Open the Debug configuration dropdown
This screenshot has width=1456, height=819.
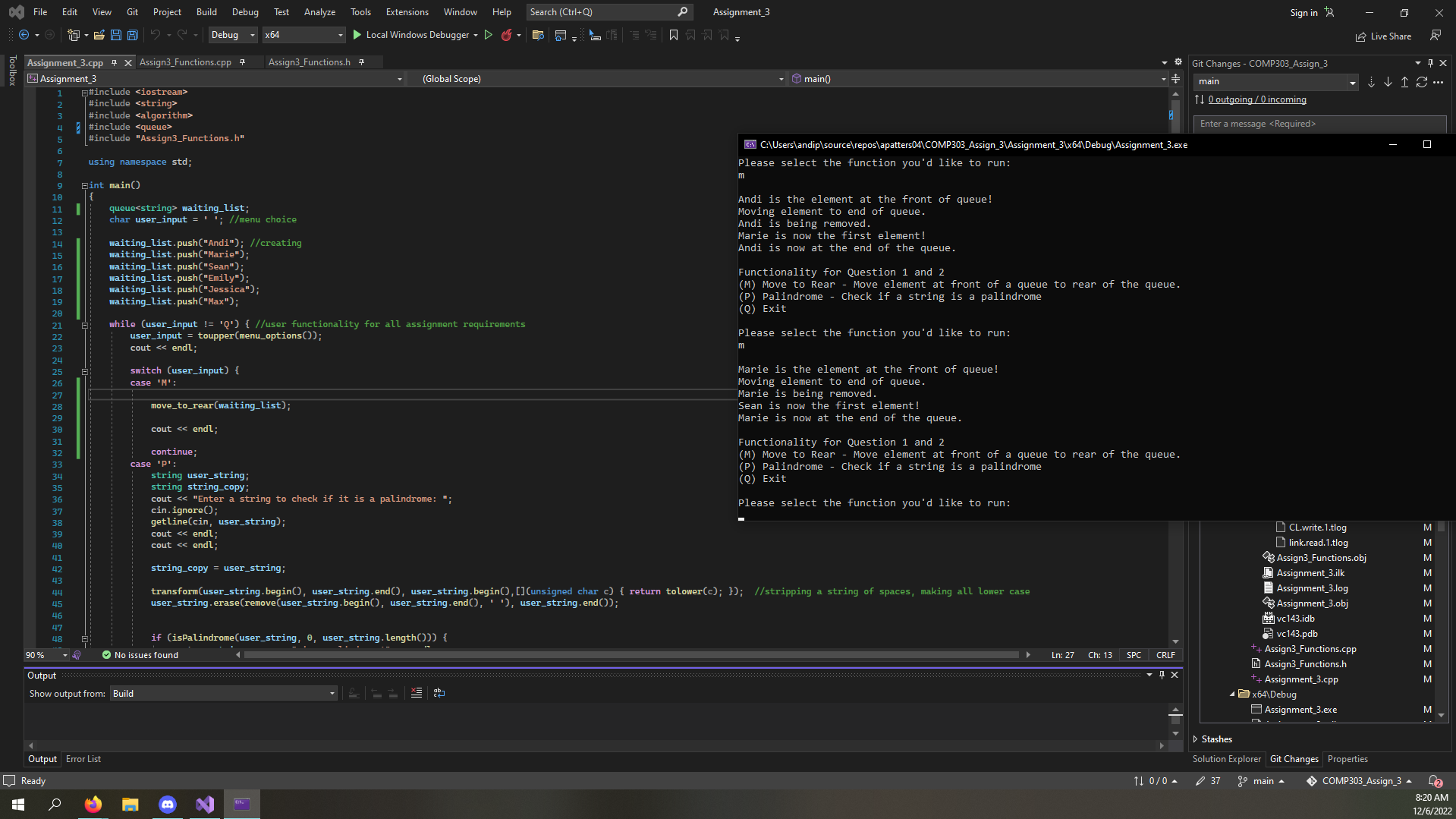pyautogui.click(x=233, y=35)
